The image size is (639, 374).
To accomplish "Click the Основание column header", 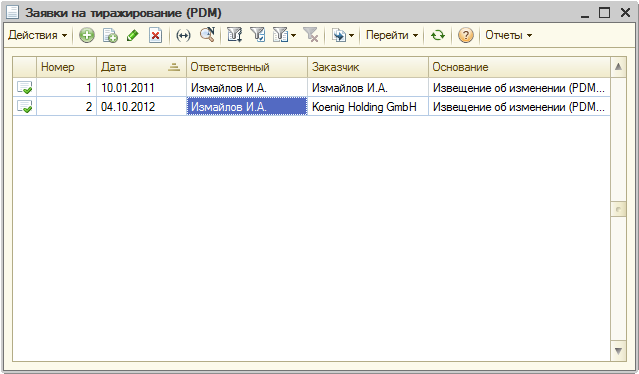I will [x=519, y=67].
